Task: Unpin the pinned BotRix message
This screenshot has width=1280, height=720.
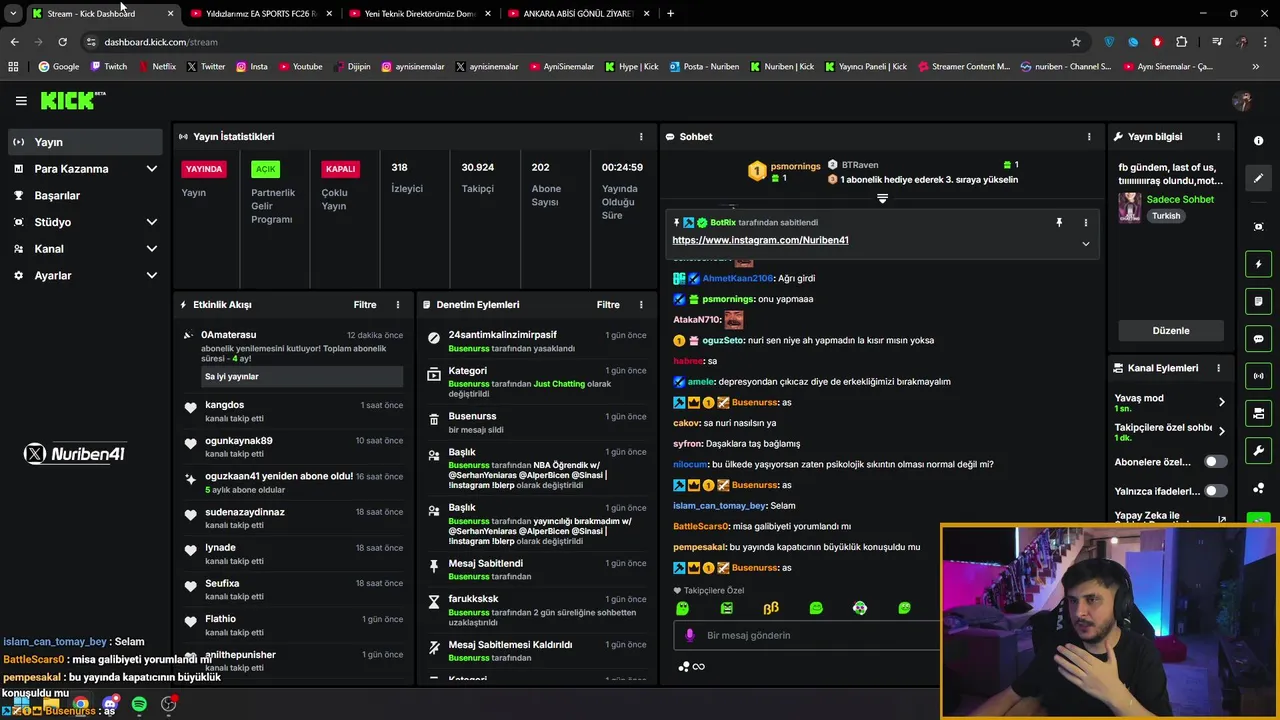Action: tap(1059, 223)
